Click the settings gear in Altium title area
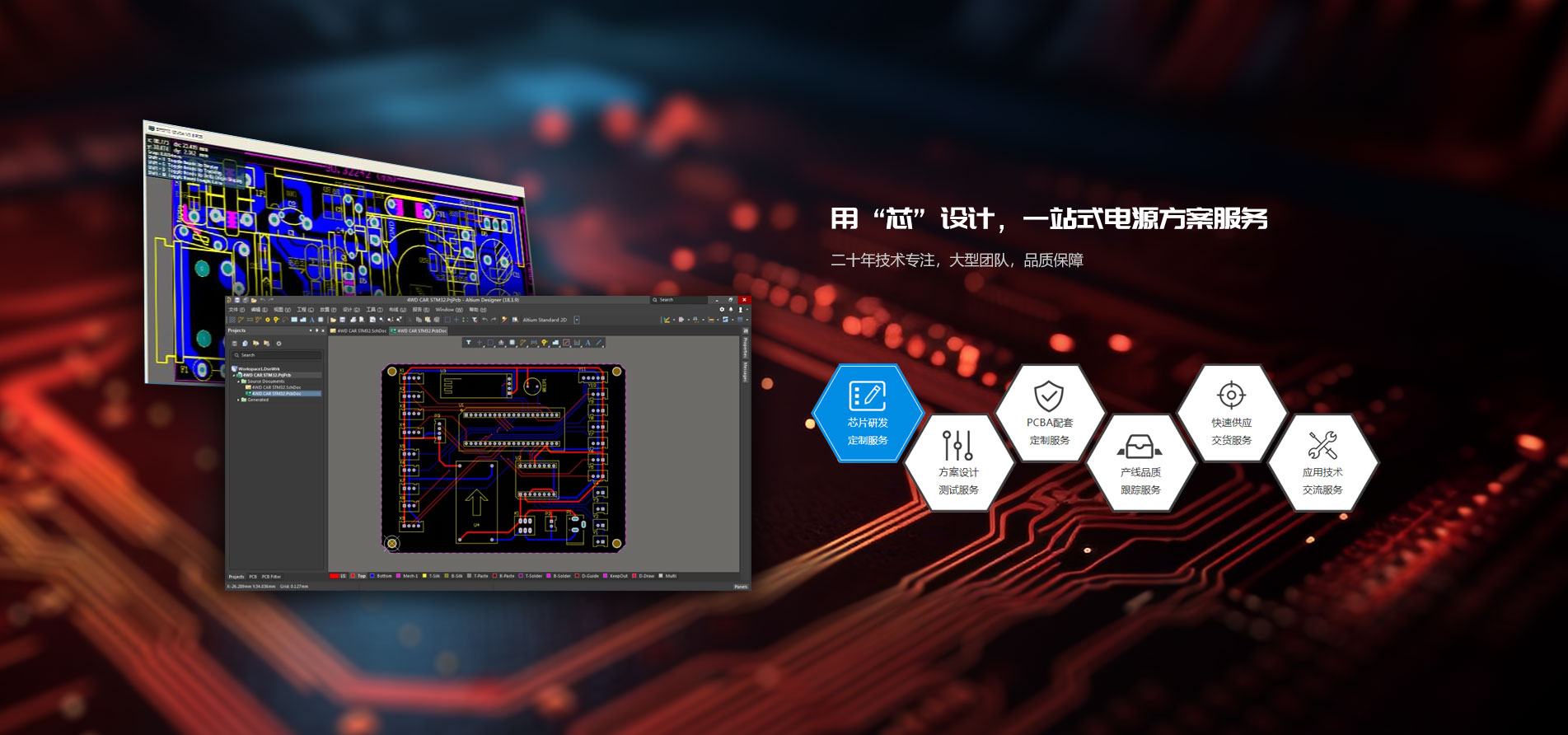The image size is (1568, 735). point(722,310)
